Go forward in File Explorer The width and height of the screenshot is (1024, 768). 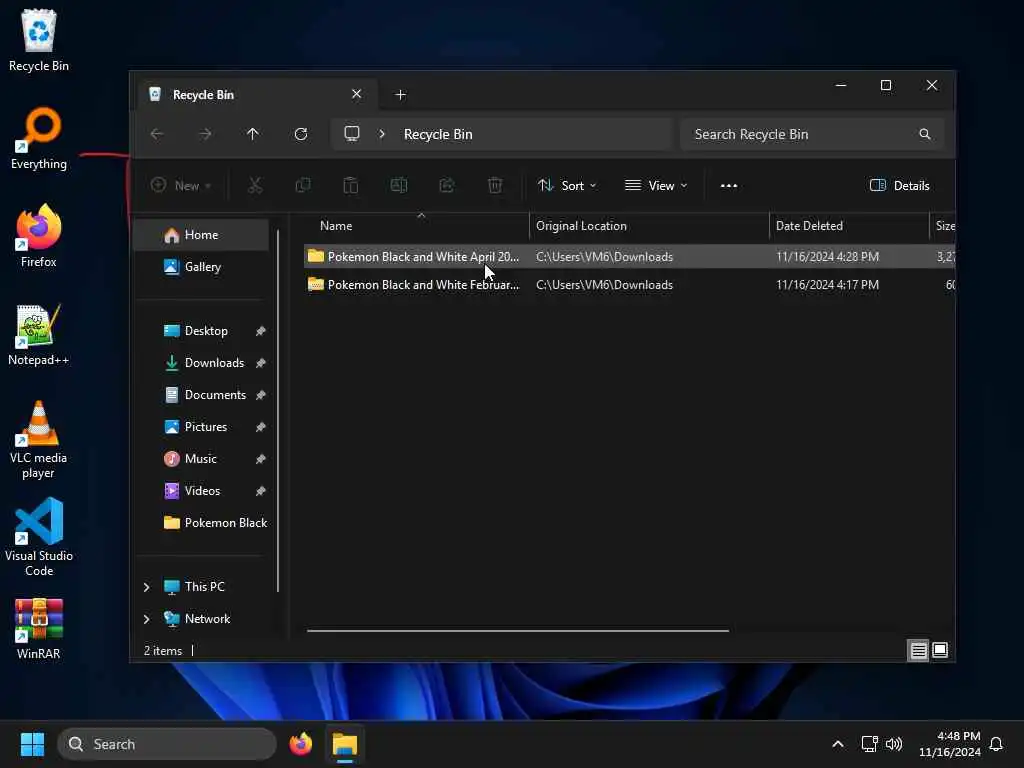coord(205,134)
